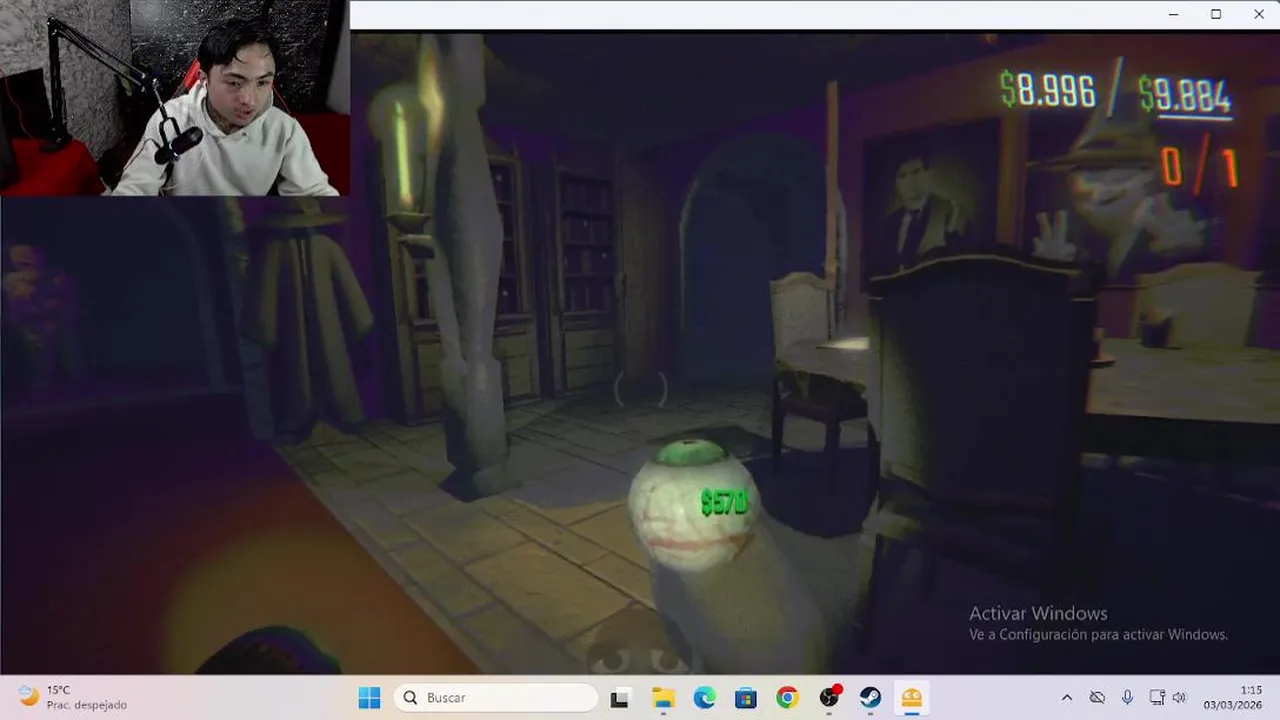Click the framed man portrait on the wall
The width and height of the screenshot is (1280, 720).
click(931, 204)
